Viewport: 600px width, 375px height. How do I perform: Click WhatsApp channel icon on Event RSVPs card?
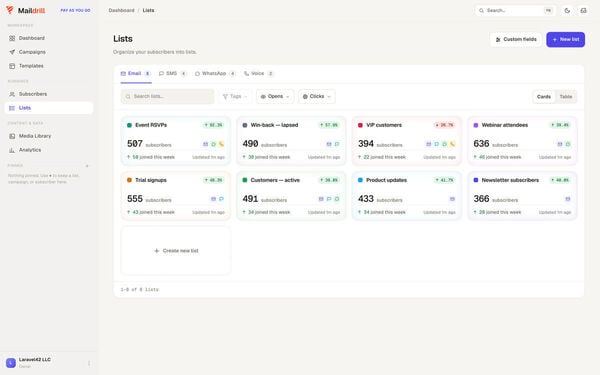(214, 144)
